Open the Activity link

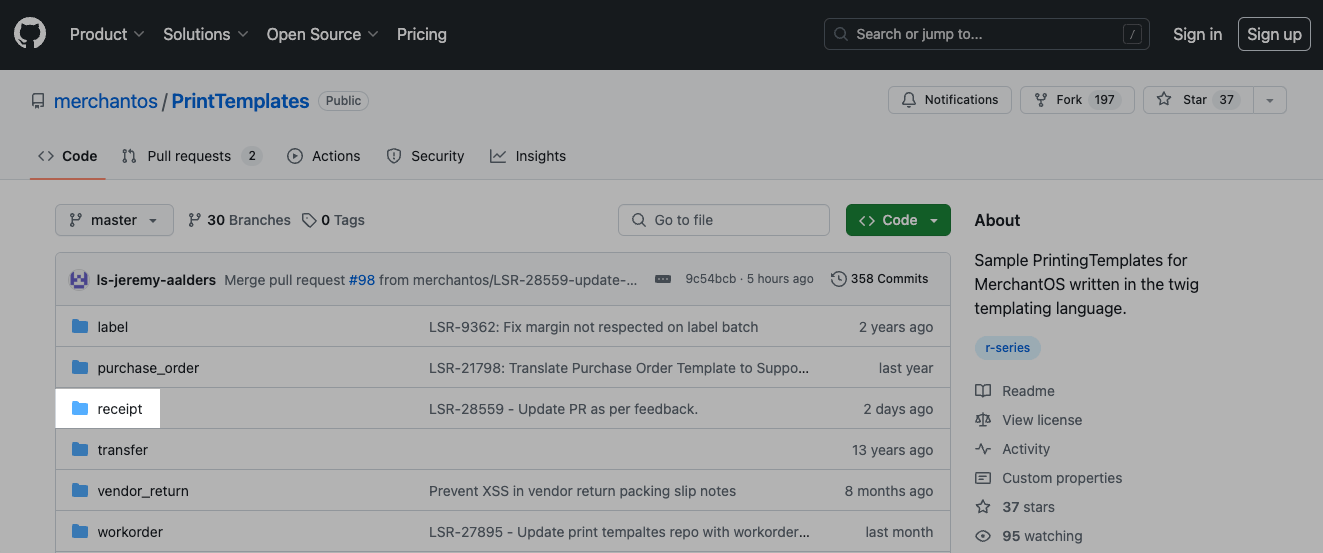pos(1013,449)
